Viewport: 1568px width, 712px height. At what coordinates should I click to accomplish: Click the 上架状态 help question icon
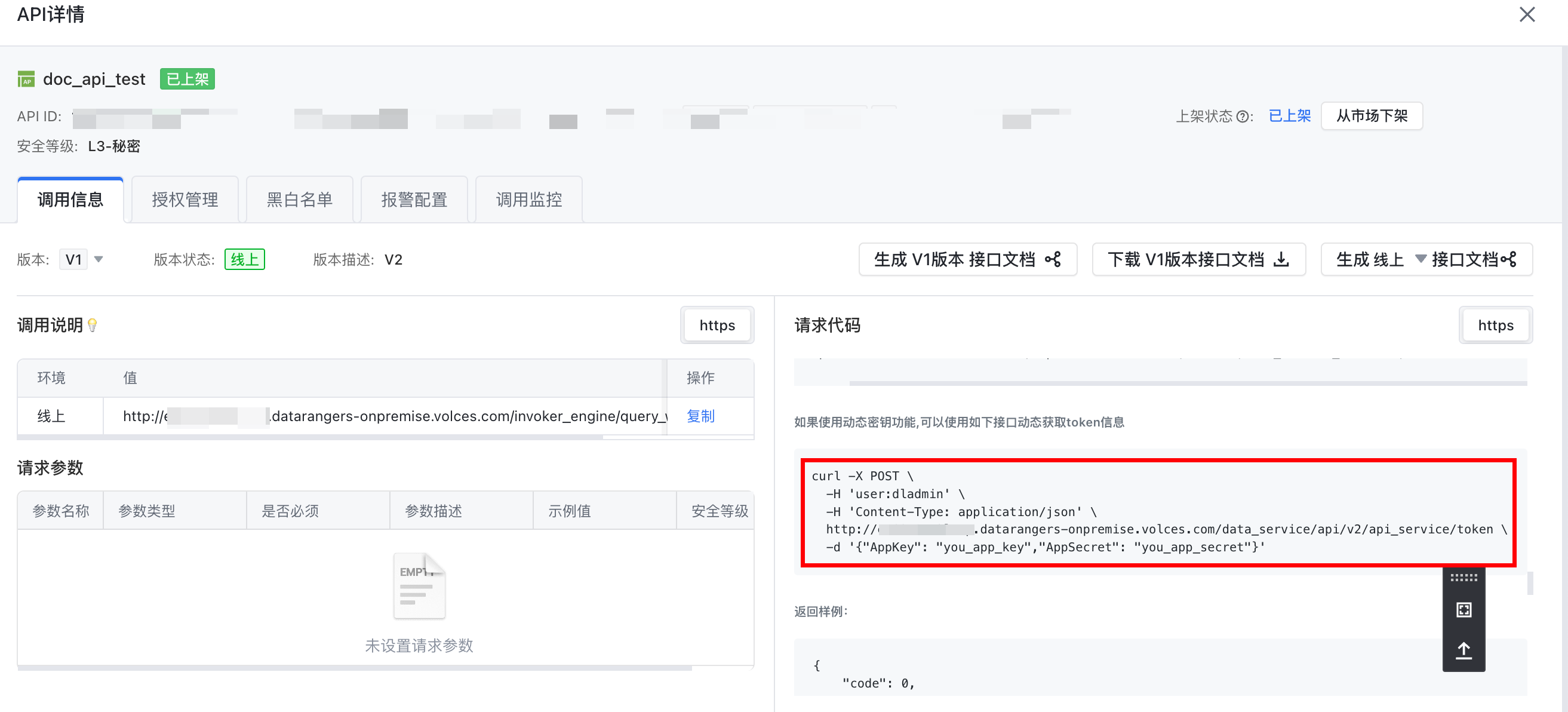tap(1243, 116)
